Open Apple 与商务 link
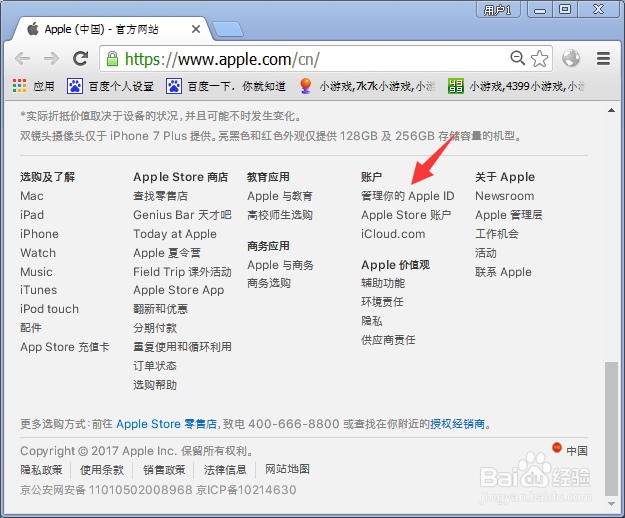The image size is (625, 518). click(x=280, y=265)
